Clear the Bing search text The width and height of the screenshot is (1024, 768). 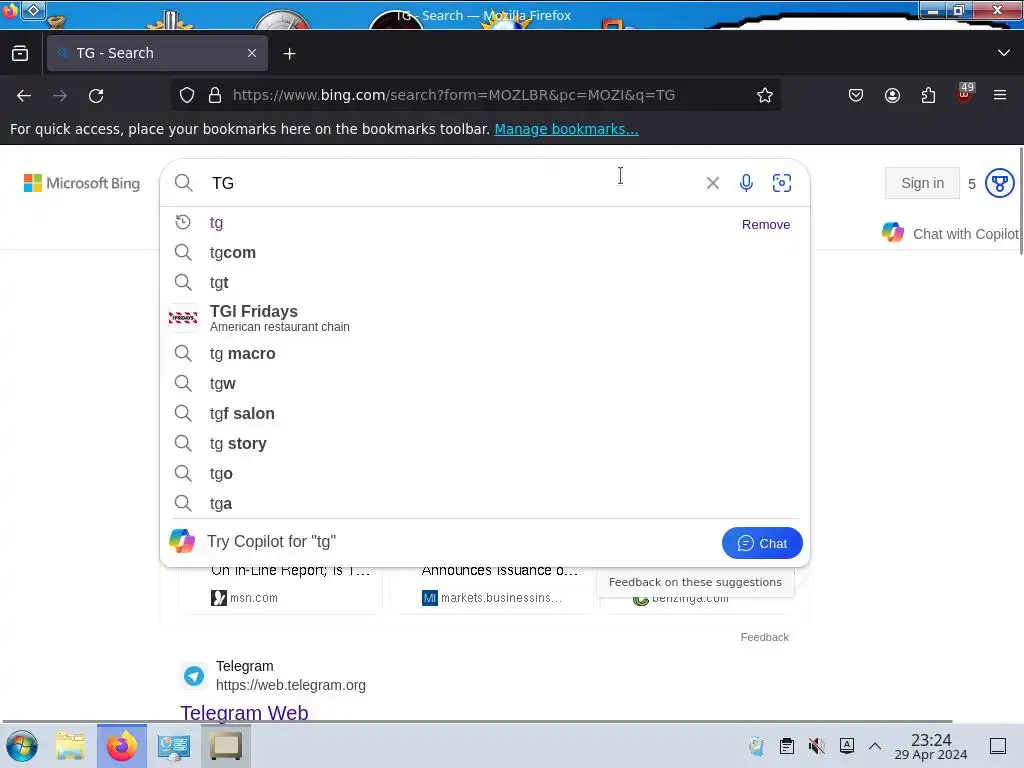[712, 184]
